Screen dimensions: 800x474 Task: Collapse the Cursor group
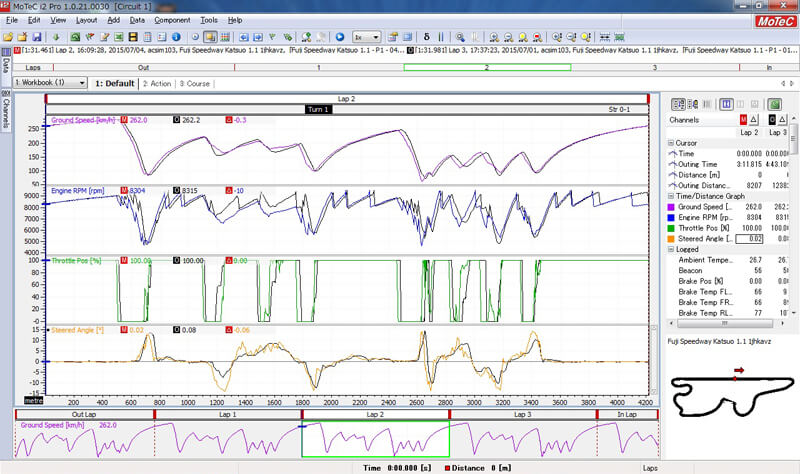click(671, 143)
